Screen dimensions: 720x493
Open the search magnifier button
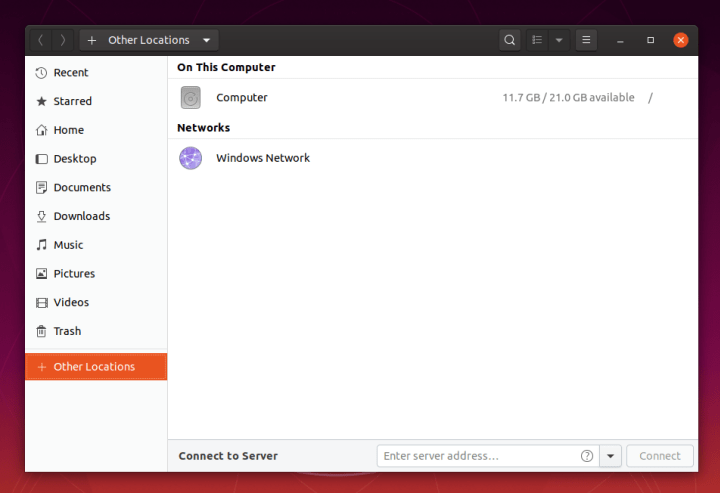(x=509, y=40)
